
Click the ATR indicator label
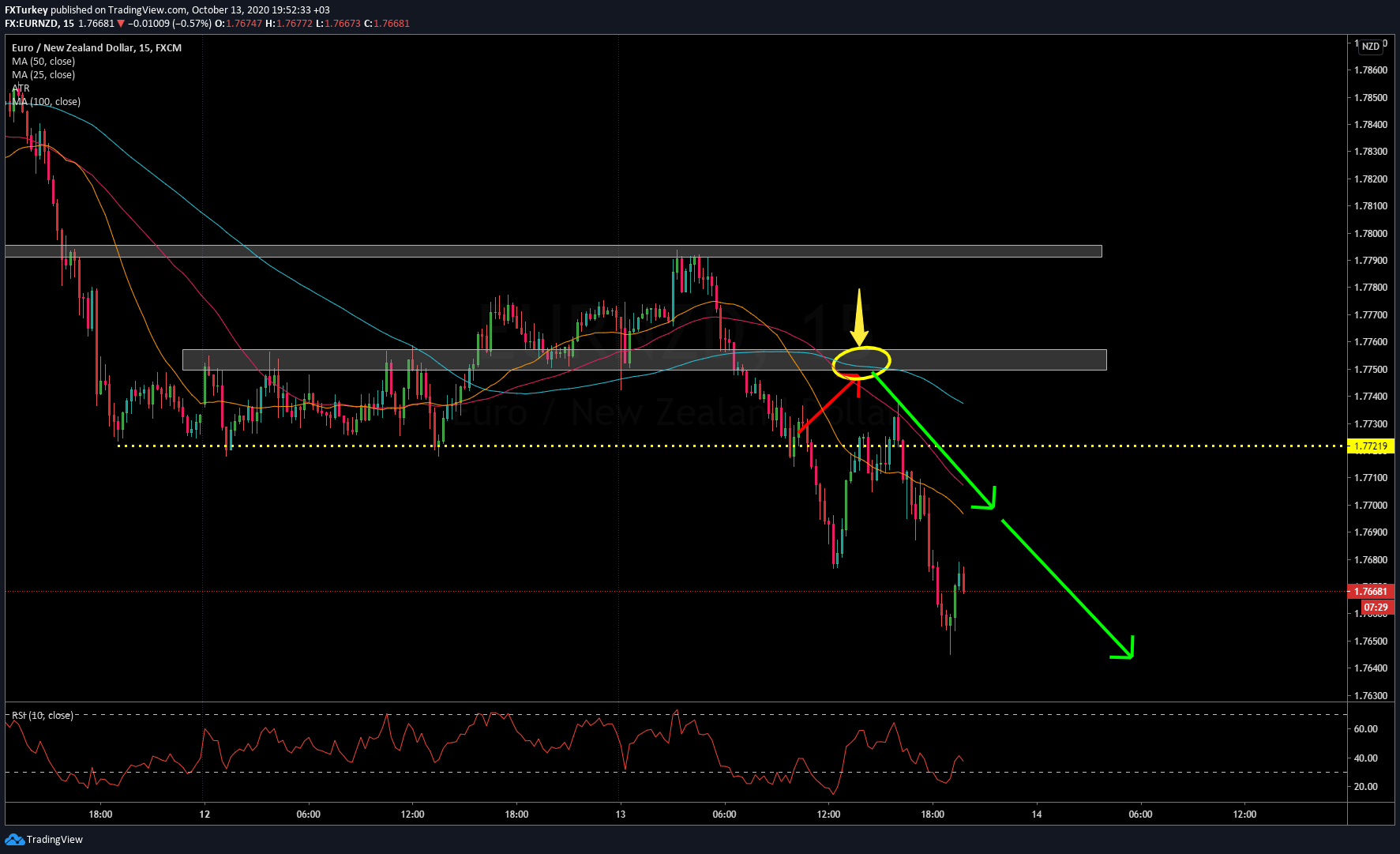point(21,88)
